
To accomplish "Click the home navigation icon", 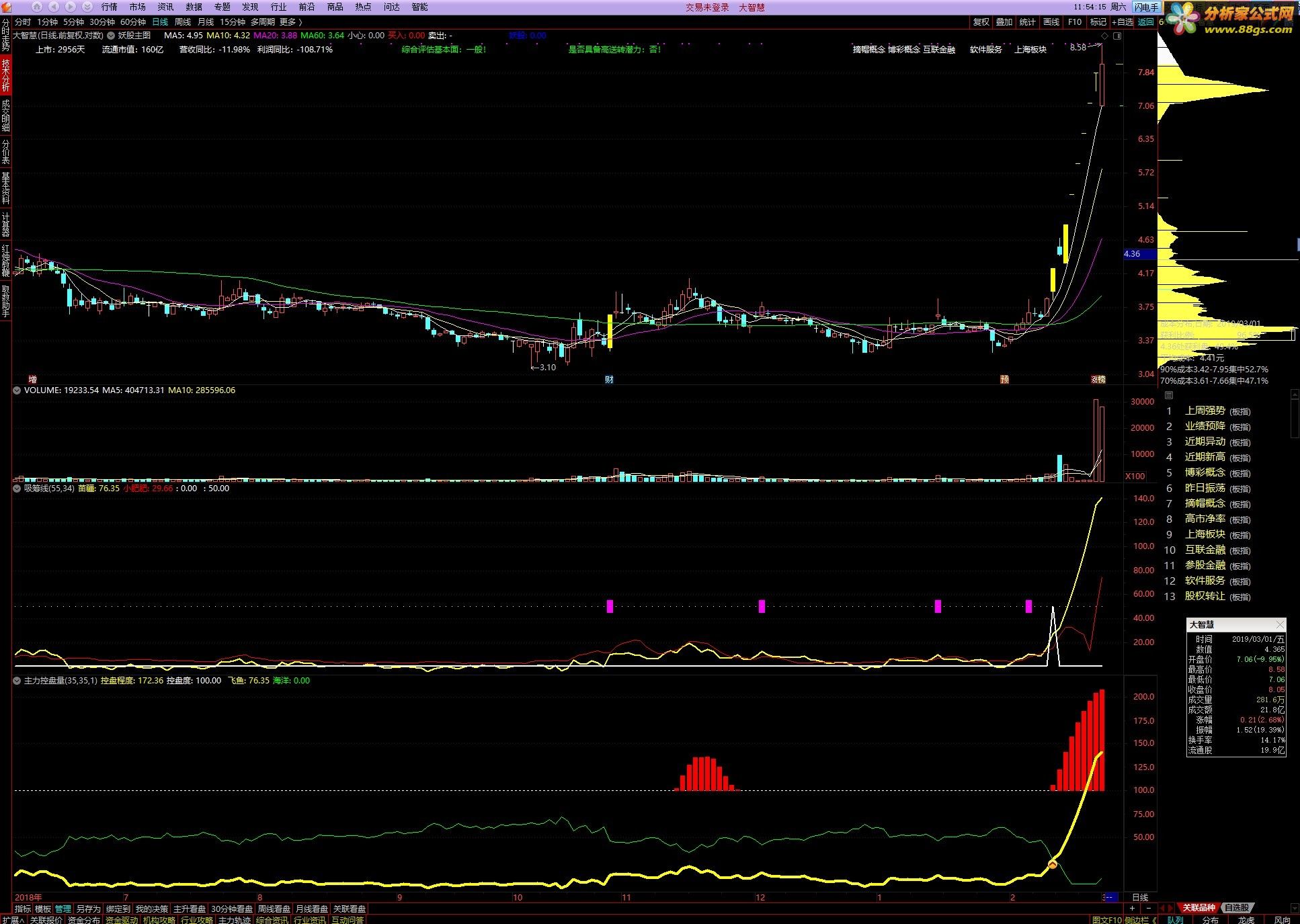I will (x=37, y=7).
